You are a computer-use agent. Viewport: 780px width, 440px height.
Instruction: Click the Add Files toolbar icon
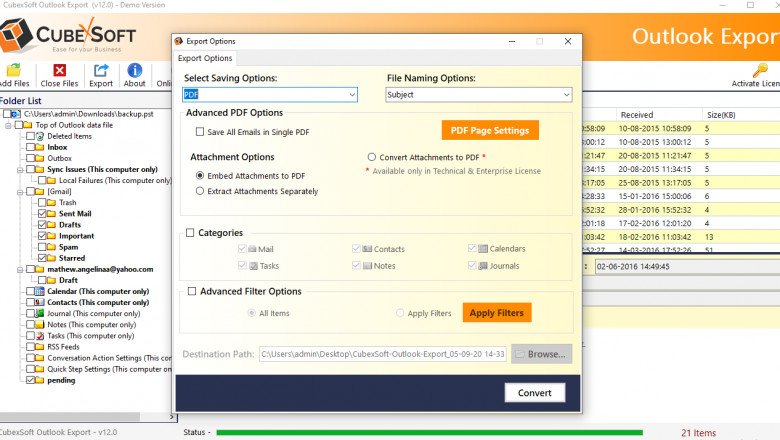pyautogui.click(x=14, y=70)
